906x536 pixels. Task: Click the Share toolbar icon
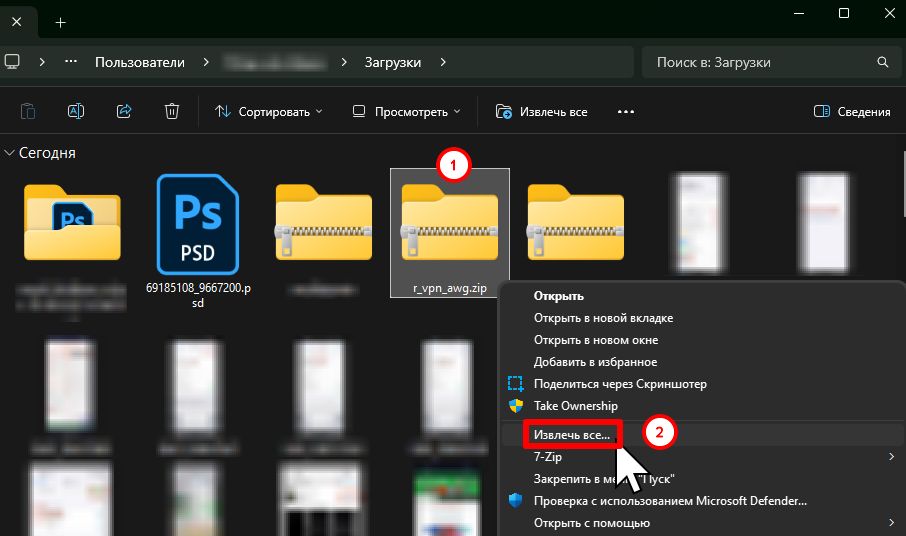(x=124, y=111)
